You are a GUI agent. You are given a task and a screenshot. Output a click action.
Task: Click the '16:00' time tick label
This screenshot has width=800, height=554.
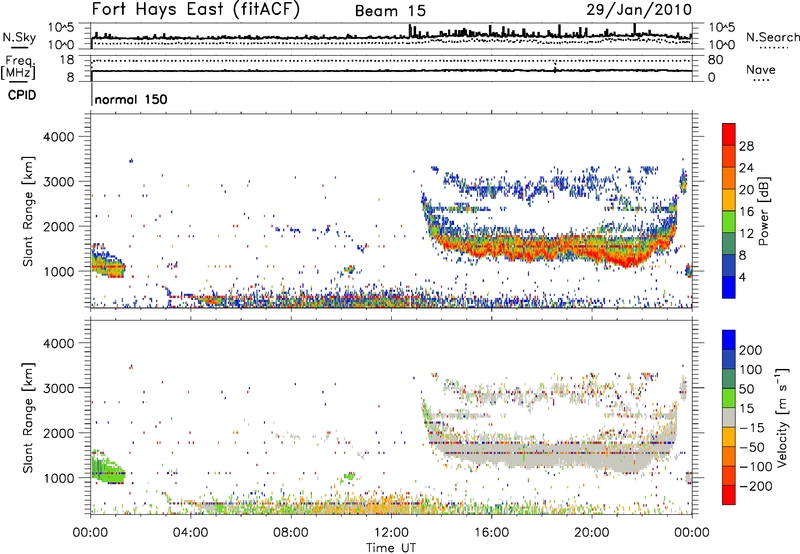491,533
